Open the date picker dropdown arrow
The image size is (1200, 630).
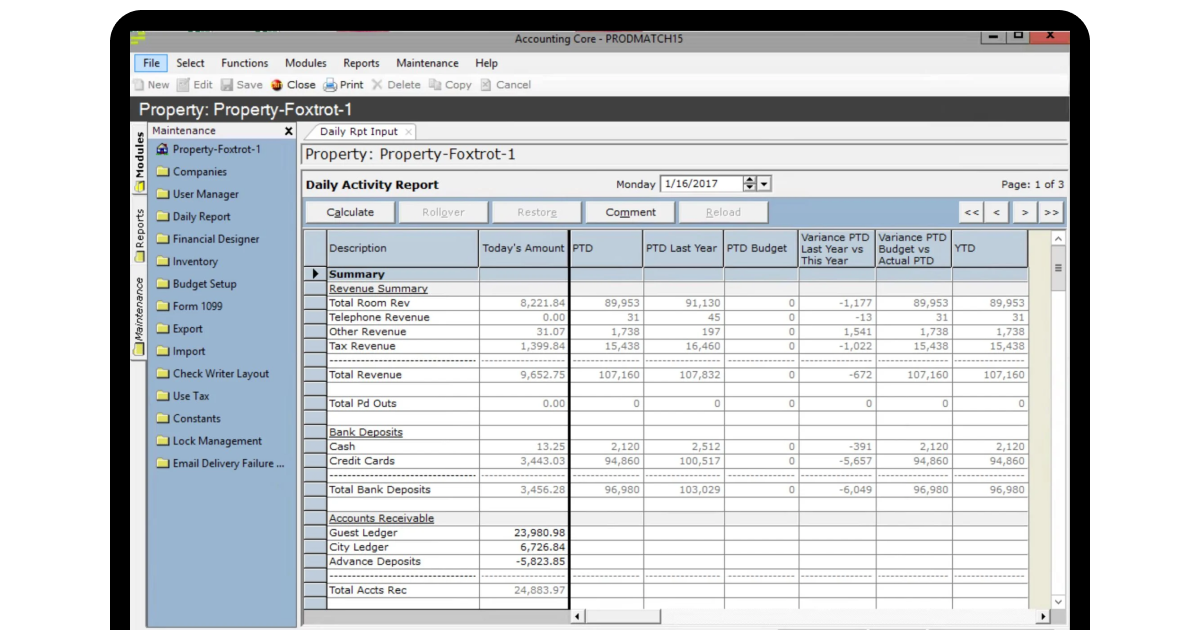[x=765, y=183]
